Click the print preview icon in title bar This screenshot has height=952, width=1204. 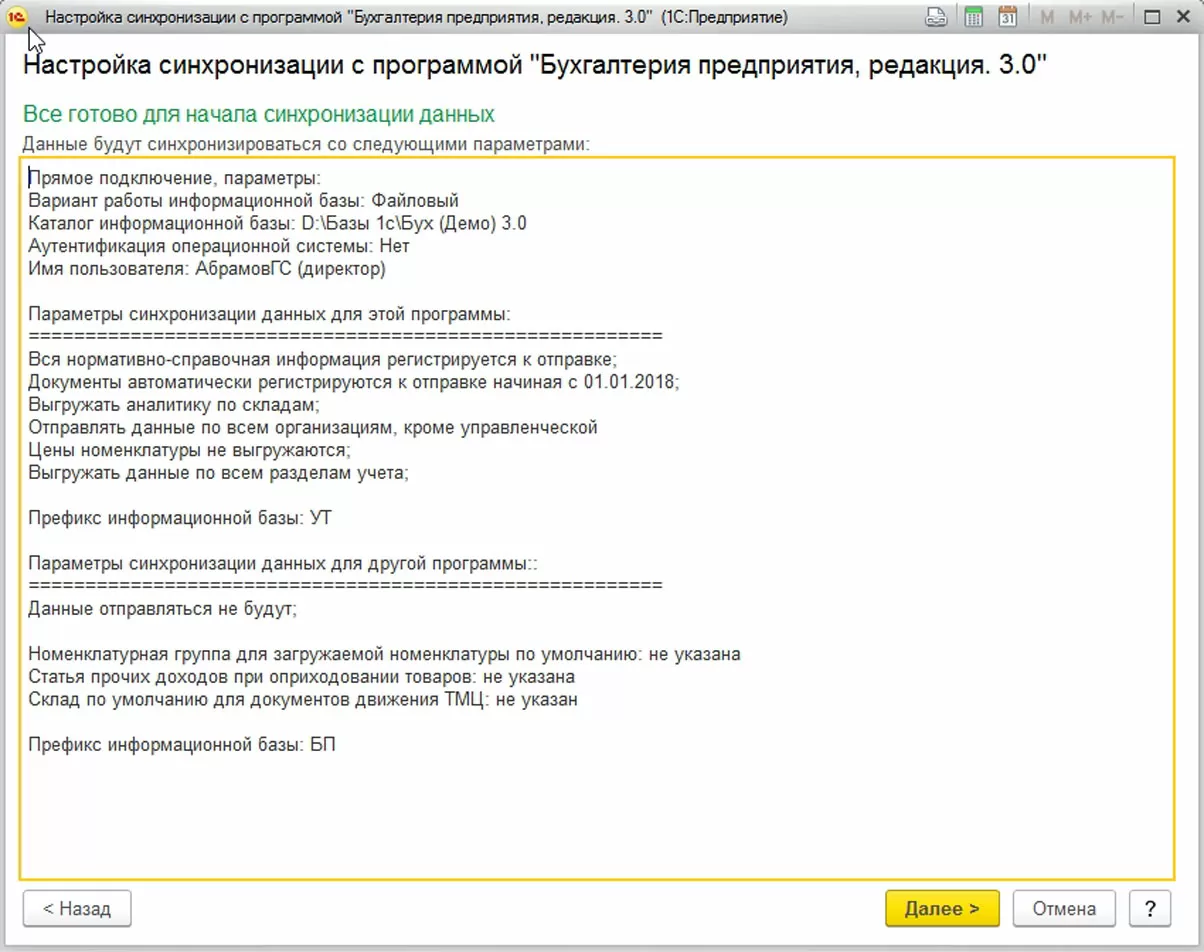[936, 17]
